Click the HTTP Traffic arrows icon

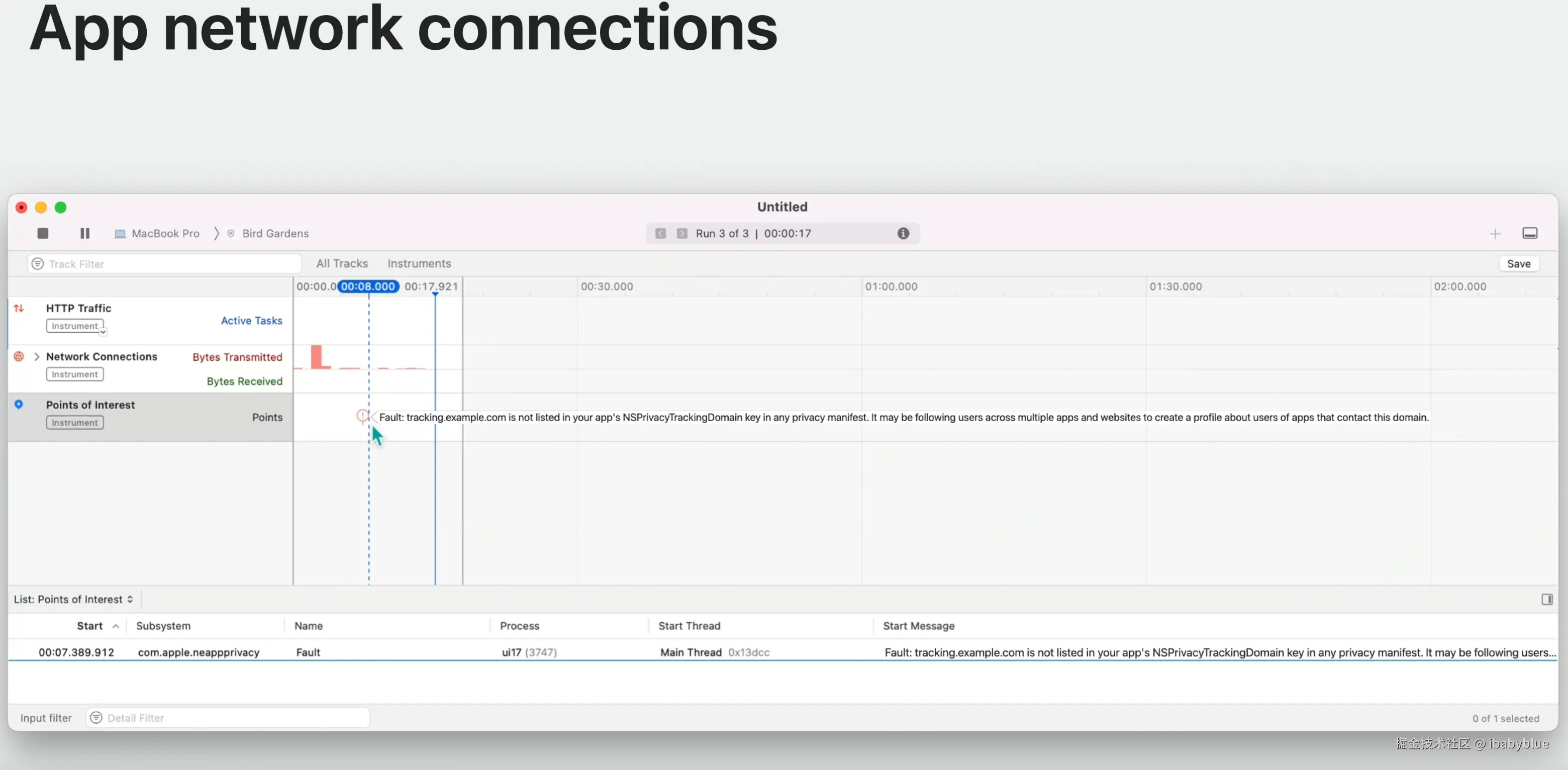(19, 309)
